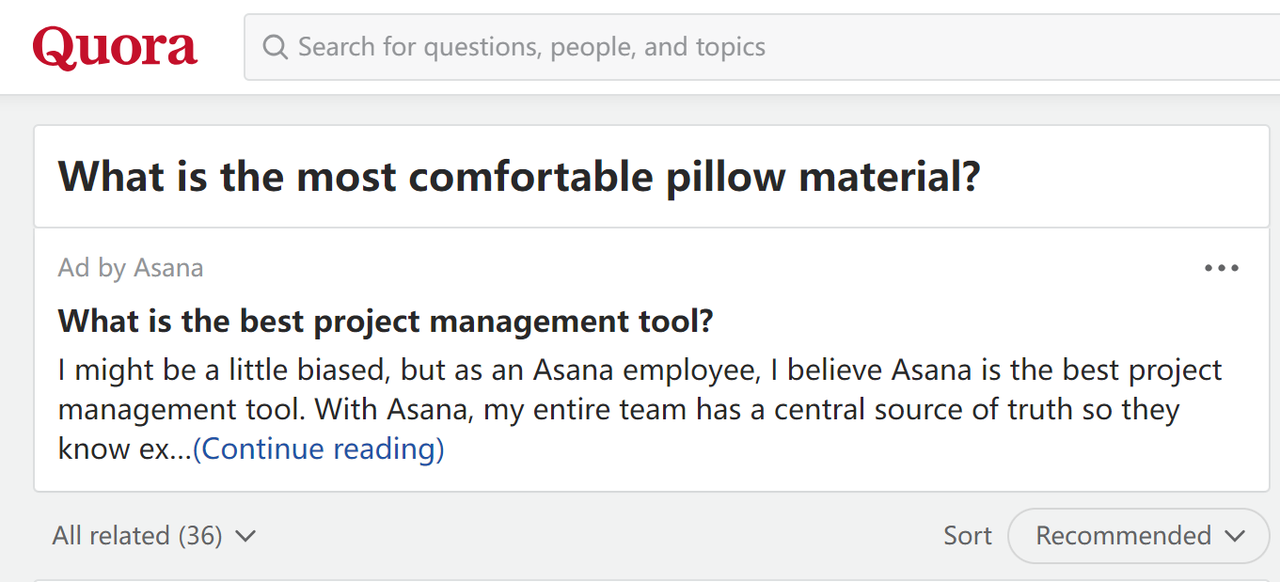Select the pillow material question title
This screenshot has width=1280, height=582.
518,176
